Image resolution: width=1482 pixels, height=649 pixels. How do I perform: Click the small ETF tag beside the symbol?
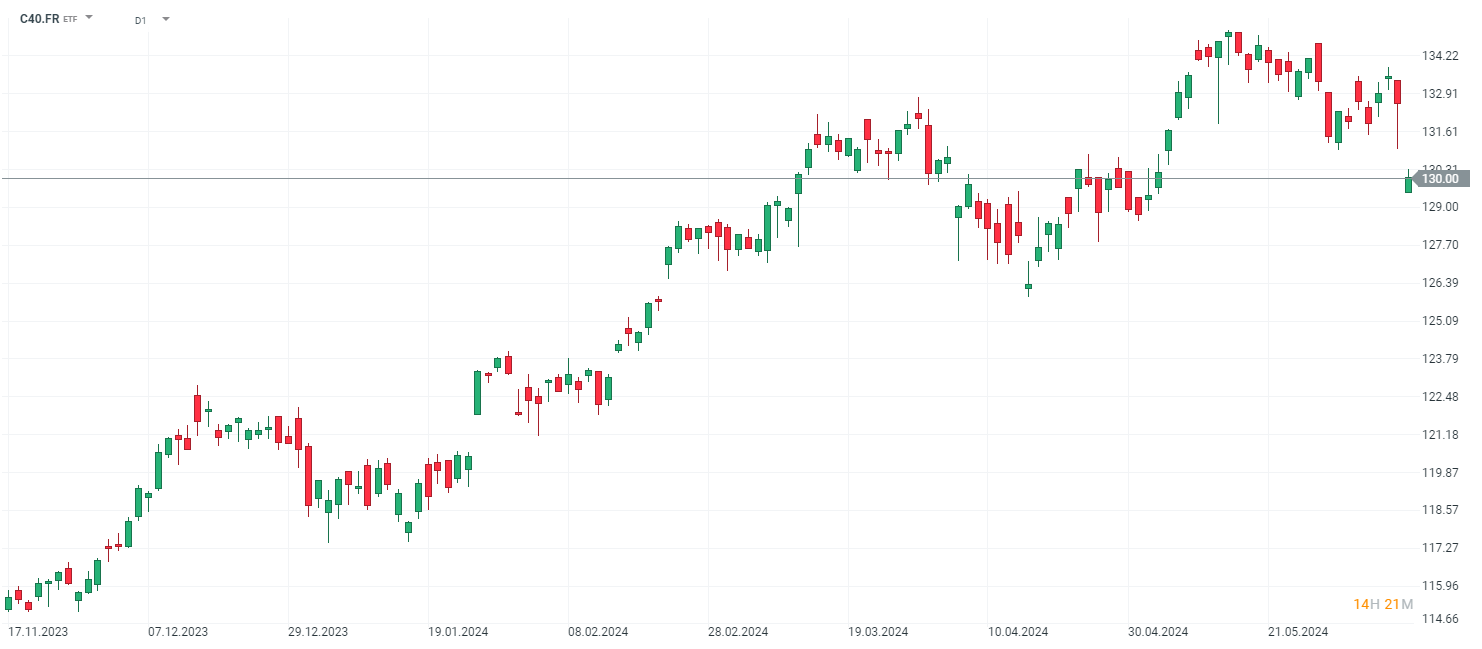(x=70, y=19)
